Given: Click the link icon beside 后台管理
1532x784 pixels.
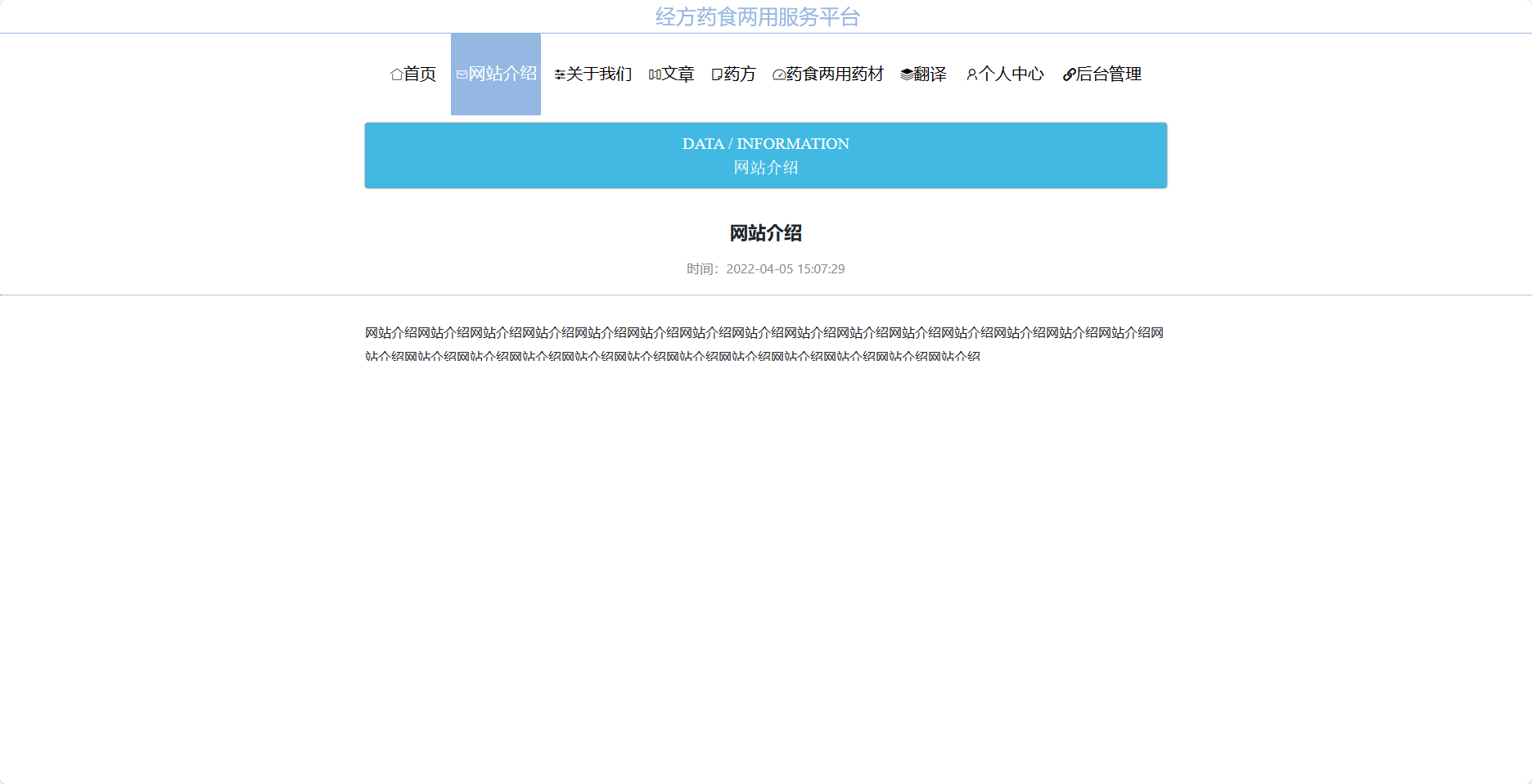Looking at the screenshot, I should 1069,74.
